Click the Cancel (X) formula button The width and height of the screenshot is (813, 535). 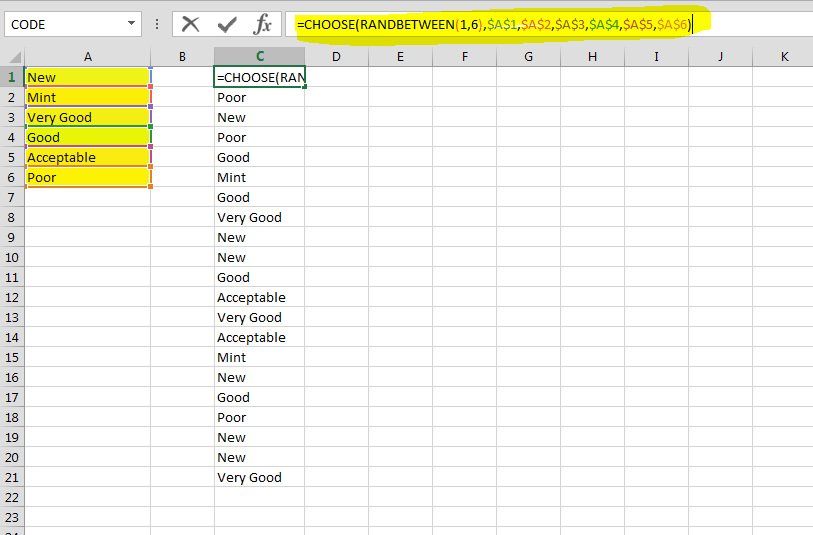190,24
